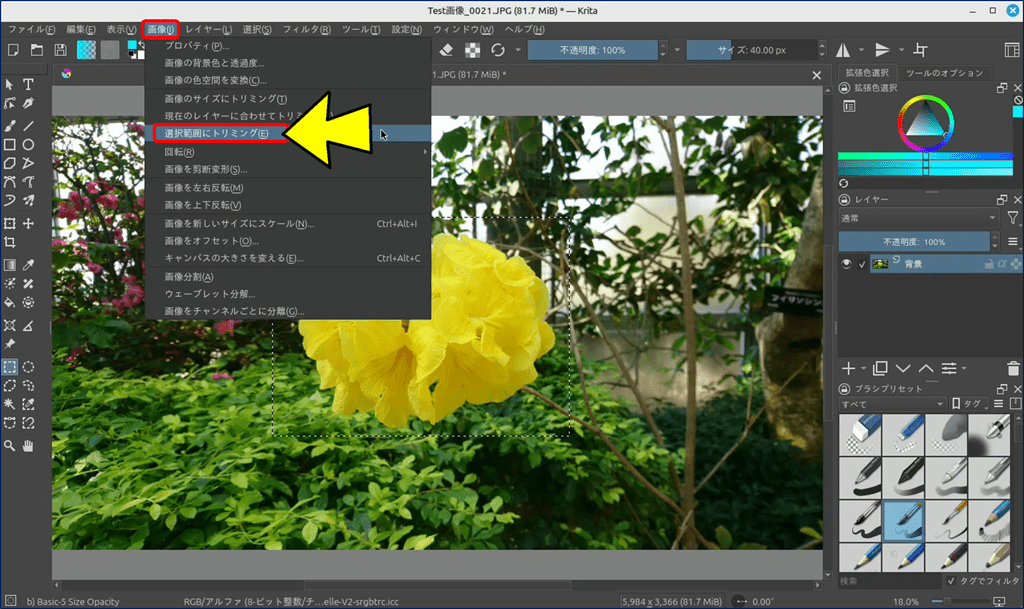Pick the Elliptical selection tool

click(x=29, y=367)
